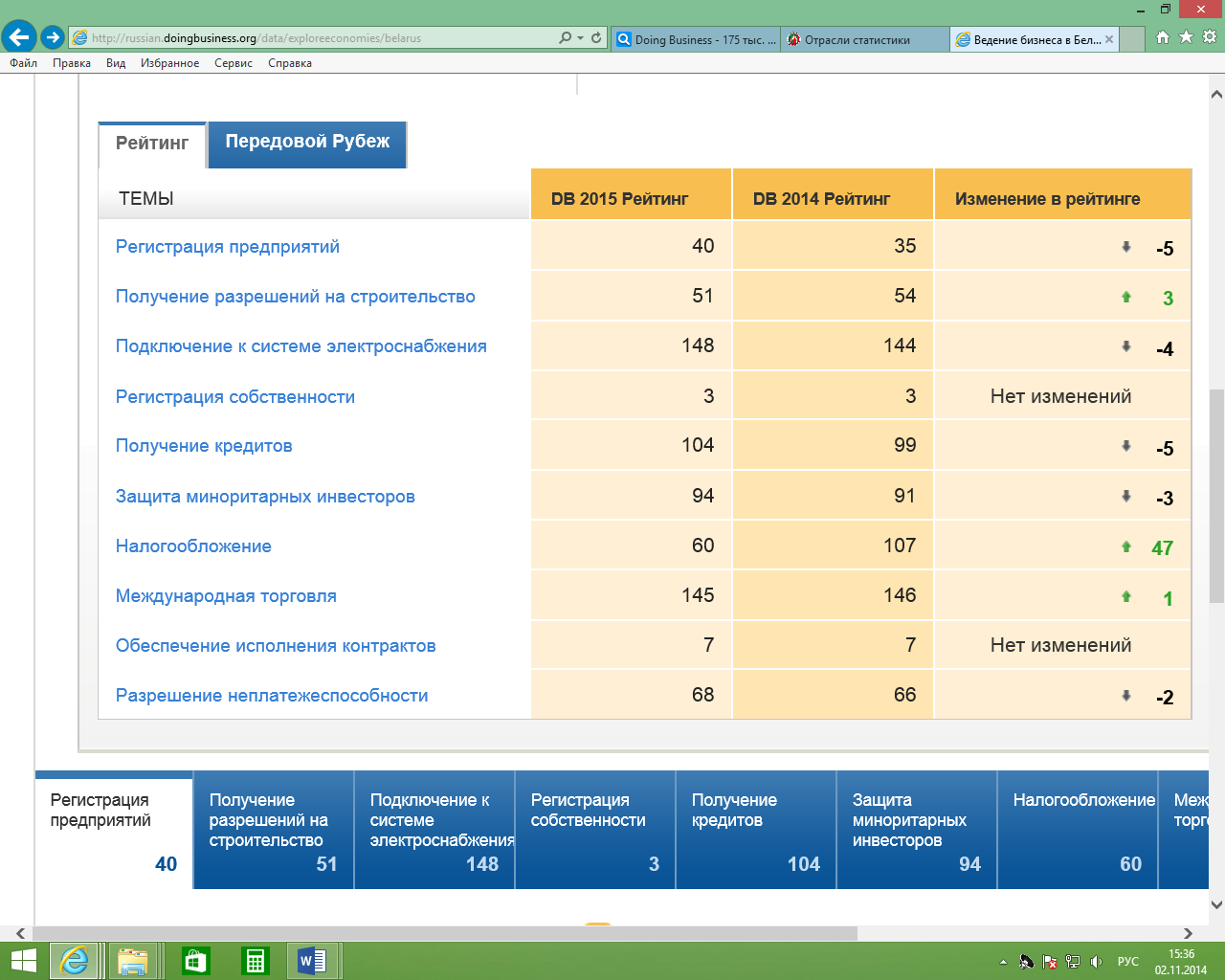
Task: Refresh the page using reload icon
Action: pyautogui.click(x=596, y=38)
